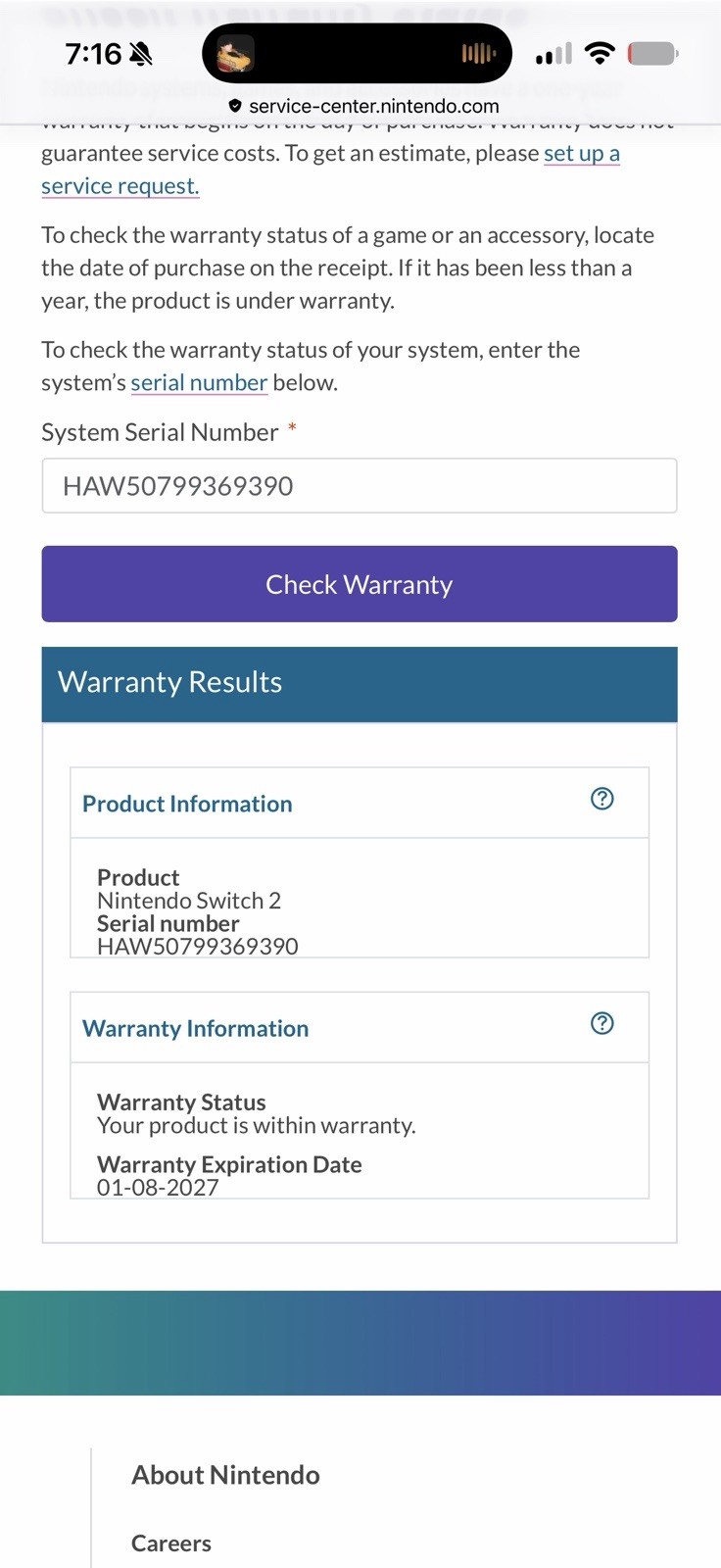
Task: Tap the Warranty Results header bar
Action: pyautogui.click(x=360, y=684)
